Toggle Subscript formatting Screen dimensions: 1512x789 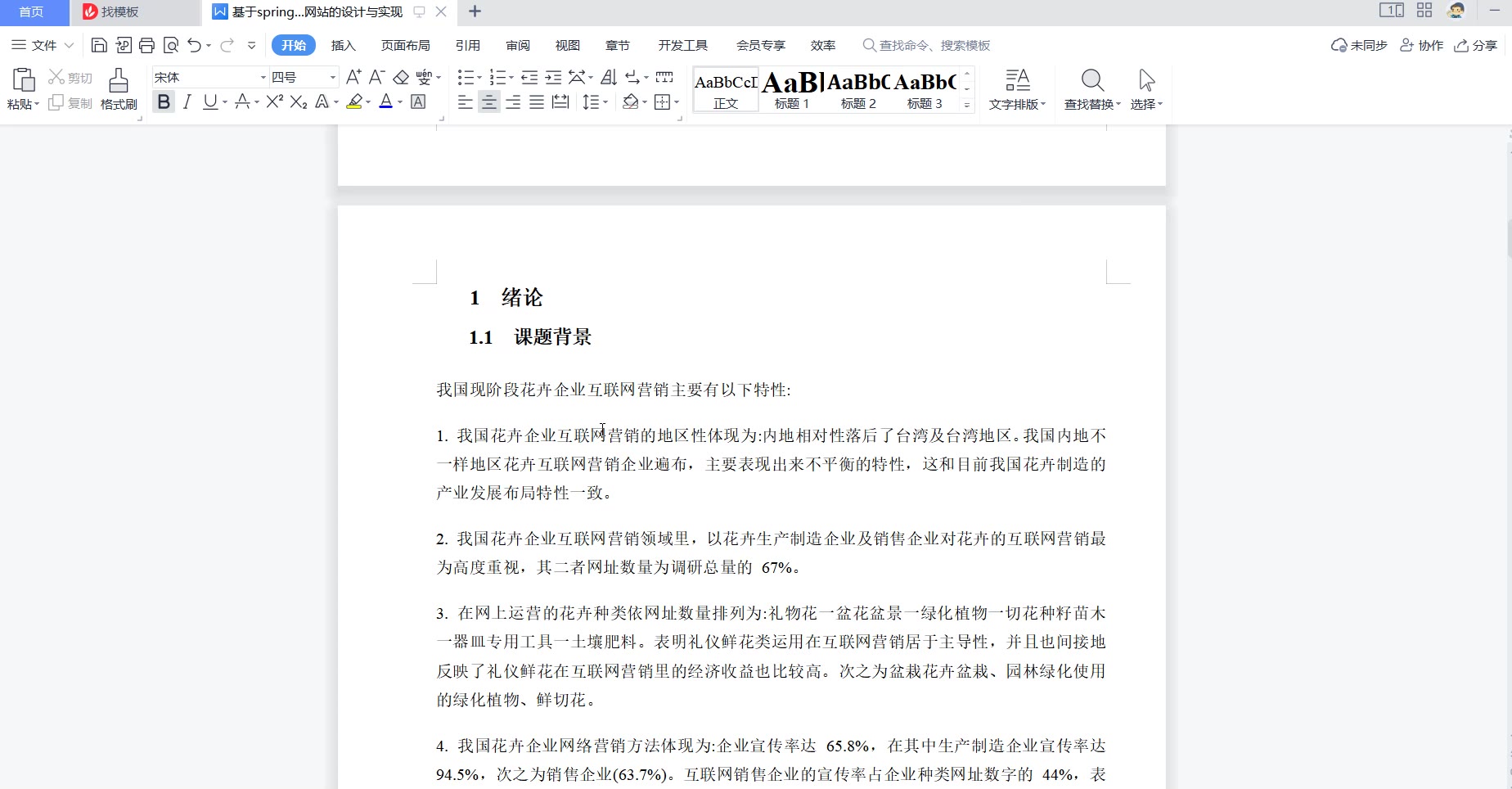pyautogui.click(x=299, y=101)
